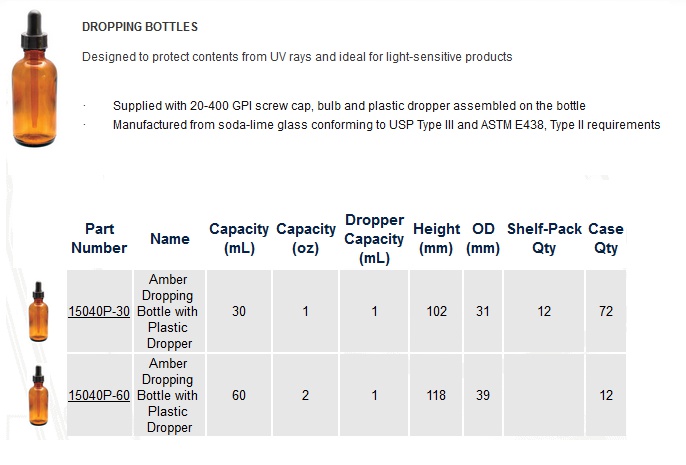Screen dimensions: 686x465
Task: Open the 15040P-60 part number link
Action: coord(99,395)
